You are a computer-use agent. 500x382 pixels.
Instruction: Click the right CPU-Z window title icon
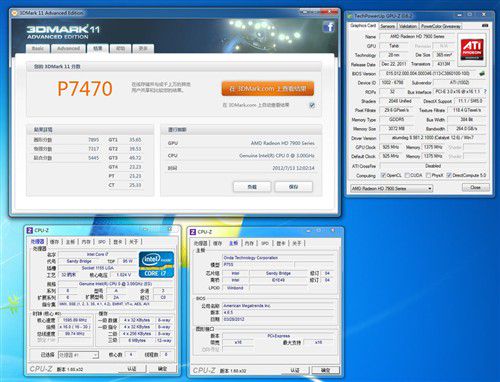[x=193, y=232]
